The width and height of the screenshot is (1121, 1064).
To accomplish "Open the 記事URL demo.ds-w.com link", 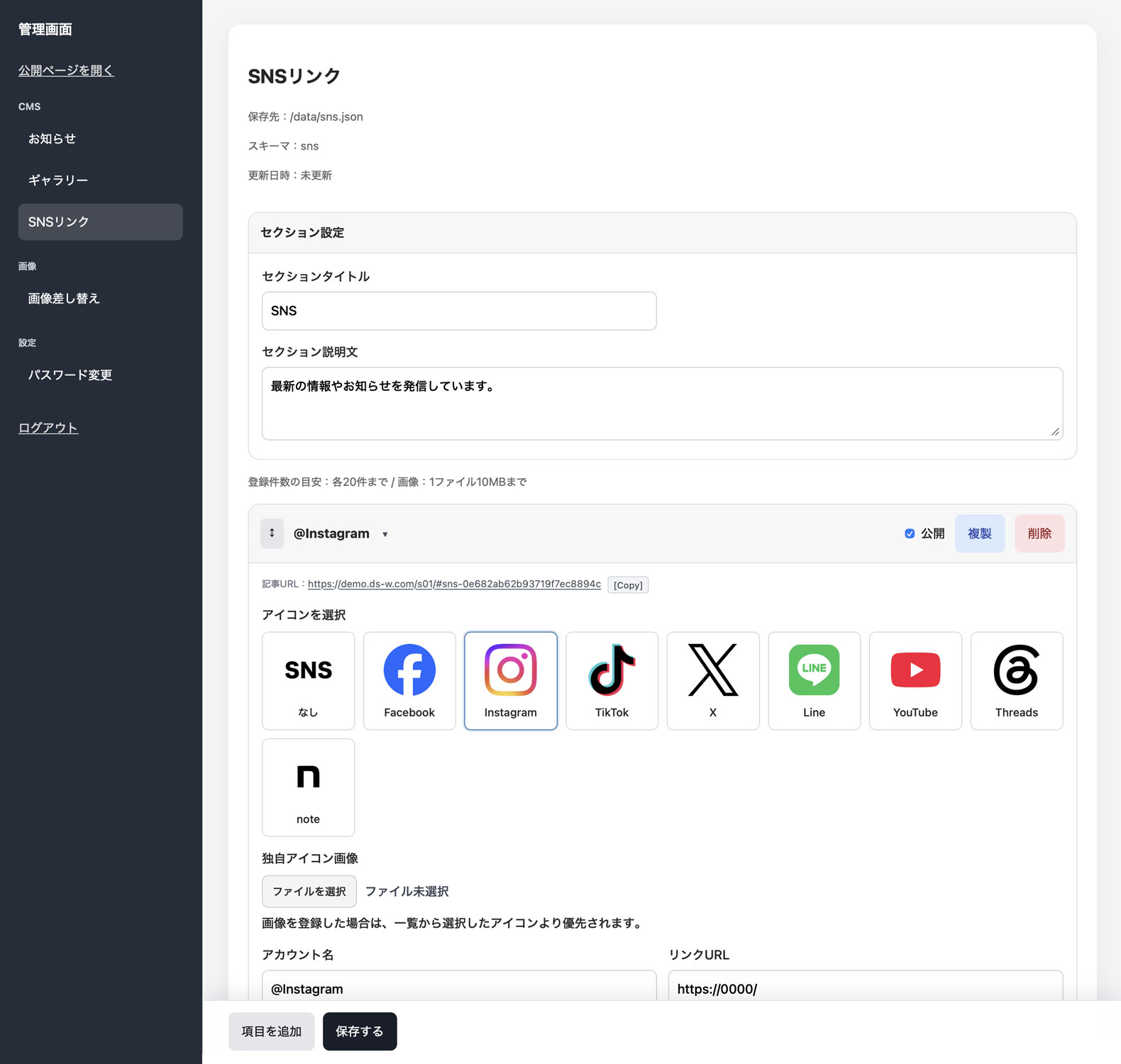I will pyautogui.click(x=454, y=584).
